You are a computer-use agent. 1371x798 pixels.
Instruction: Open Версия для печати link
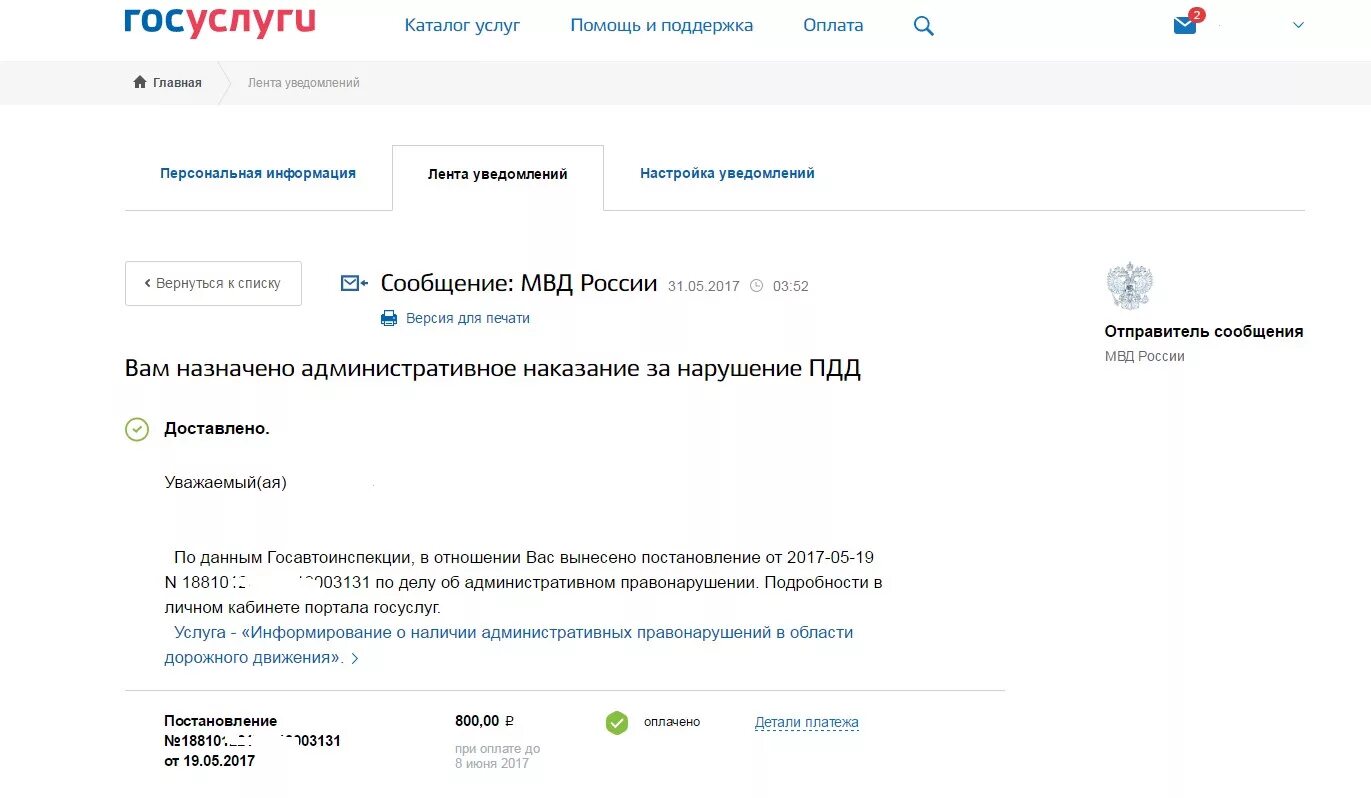click(x=468, y=318)
